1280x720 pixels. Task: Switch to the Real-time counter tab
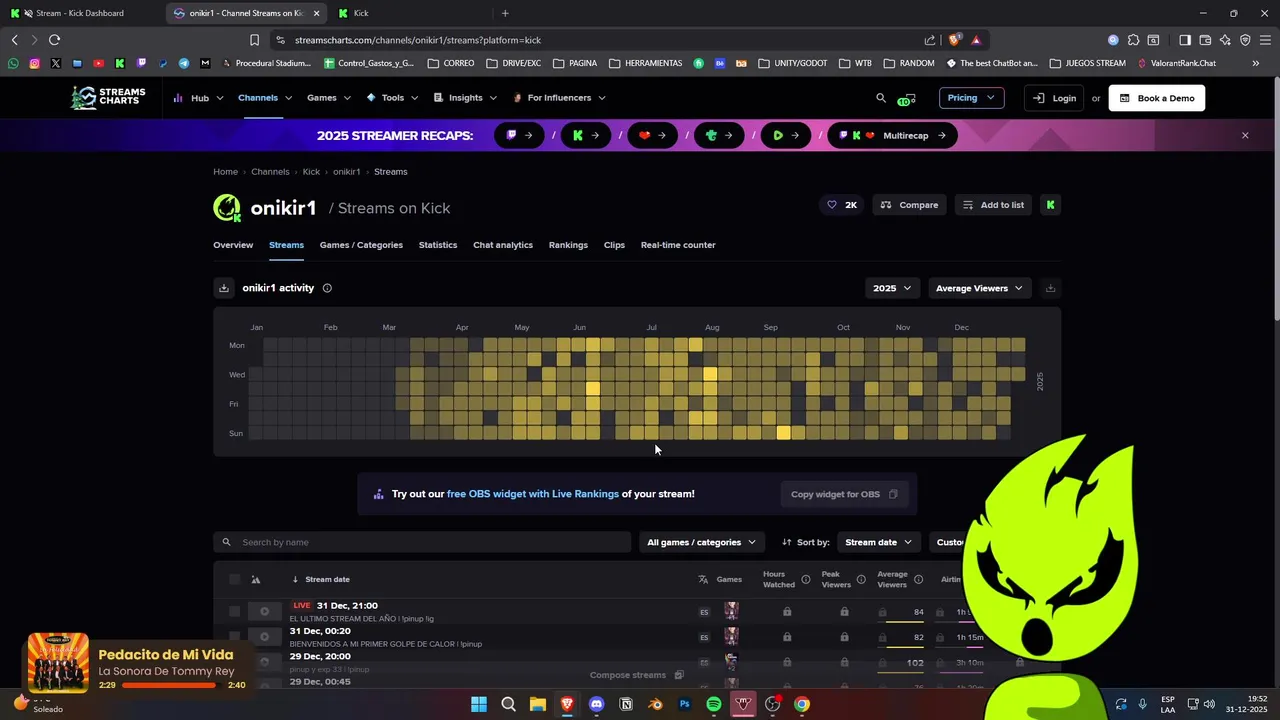point(678,245)
